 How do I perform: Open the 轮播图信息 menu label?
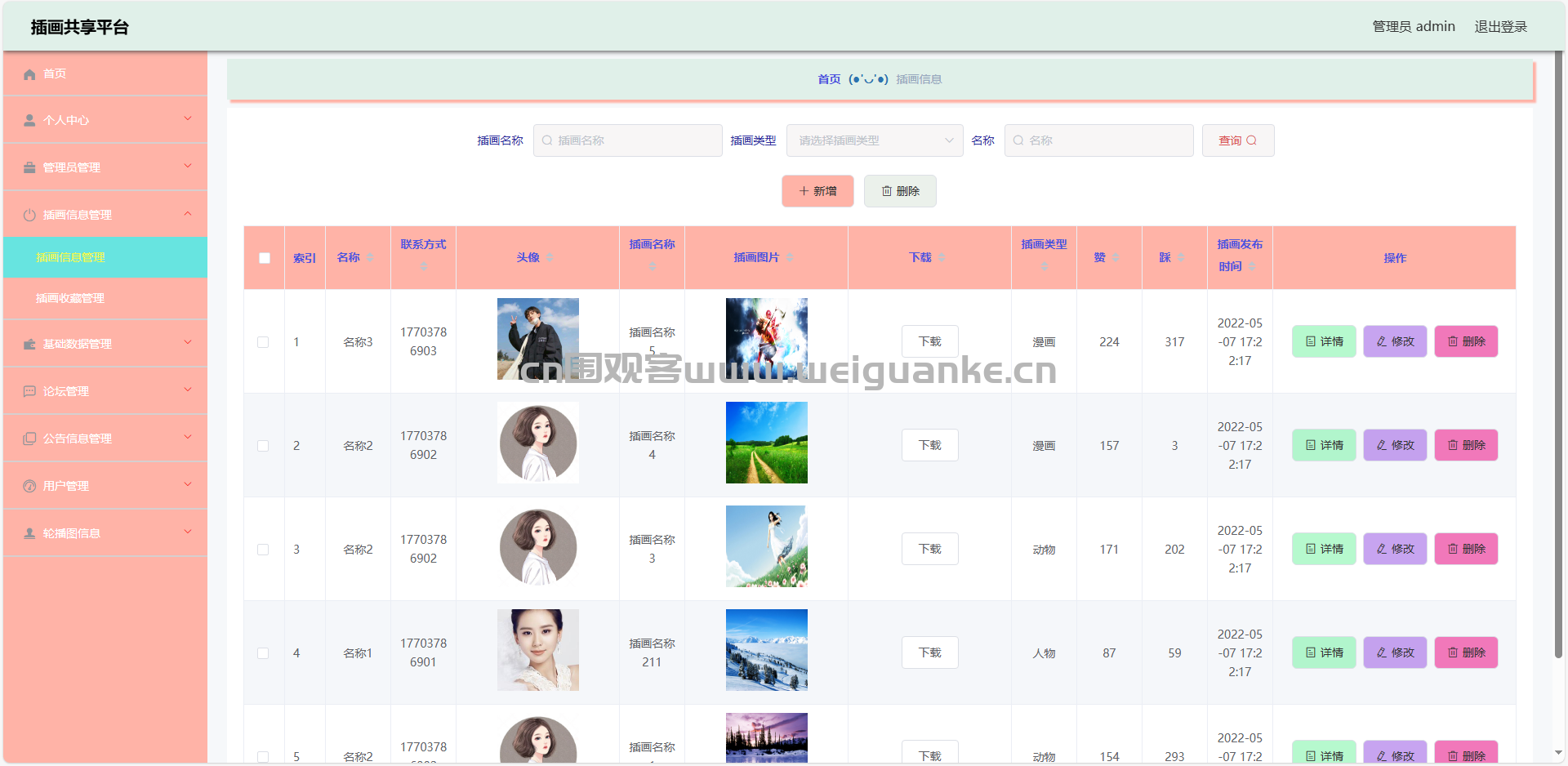click(72, 534)
